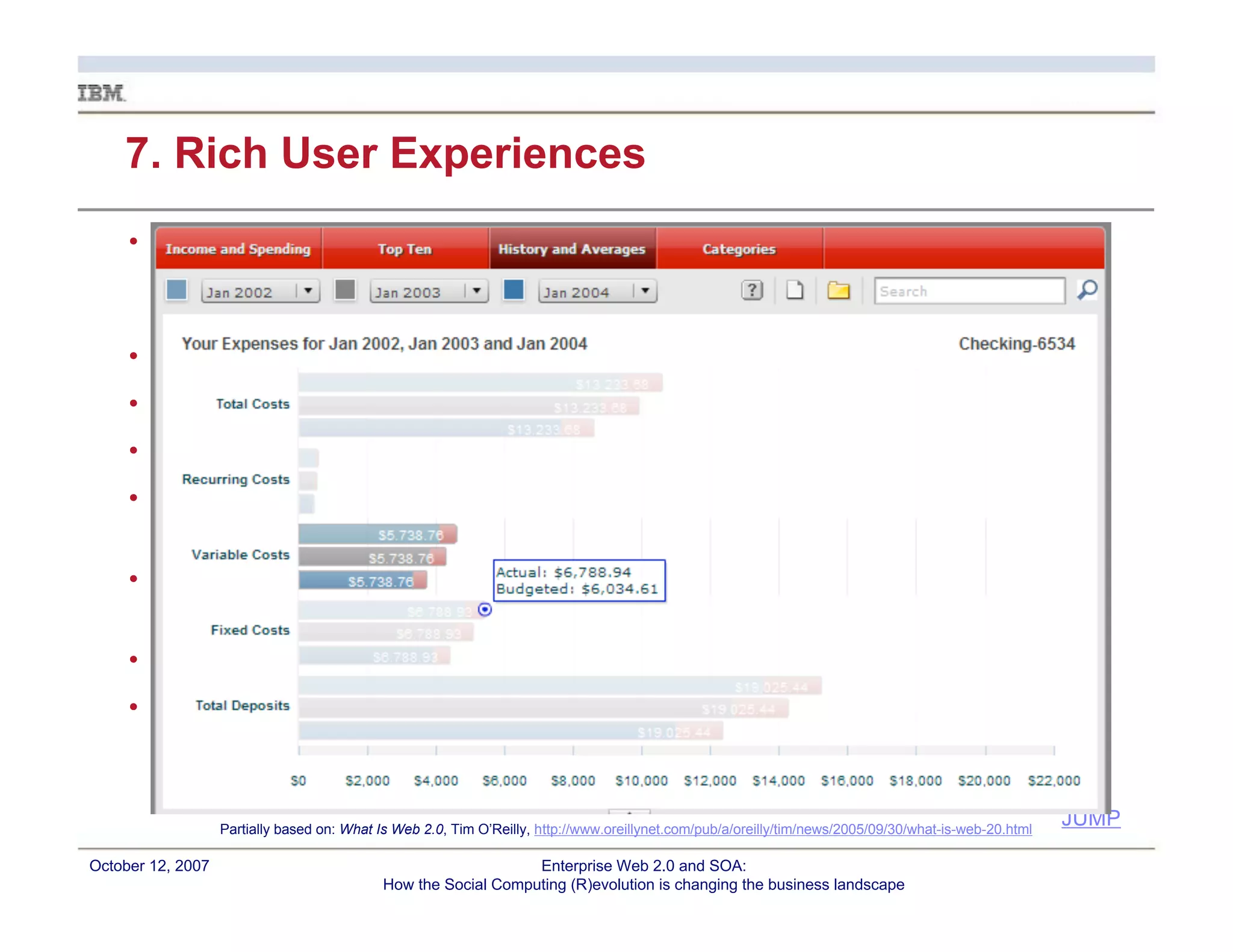Click the 7. Rich User Experiences heading

pyautogui.click(x=385, y=153)
